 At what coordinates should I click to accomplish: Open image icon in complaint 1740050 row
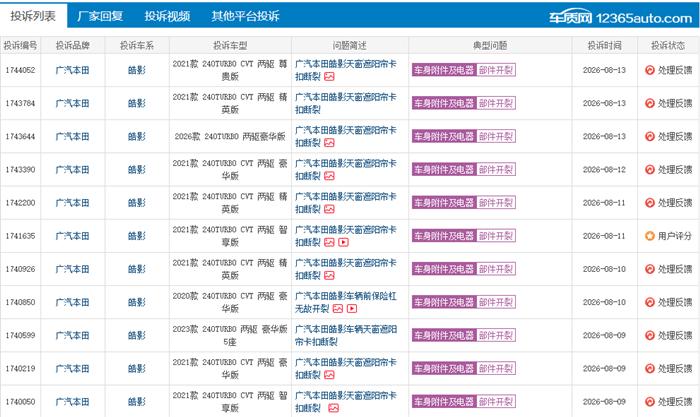click(333, 408)
